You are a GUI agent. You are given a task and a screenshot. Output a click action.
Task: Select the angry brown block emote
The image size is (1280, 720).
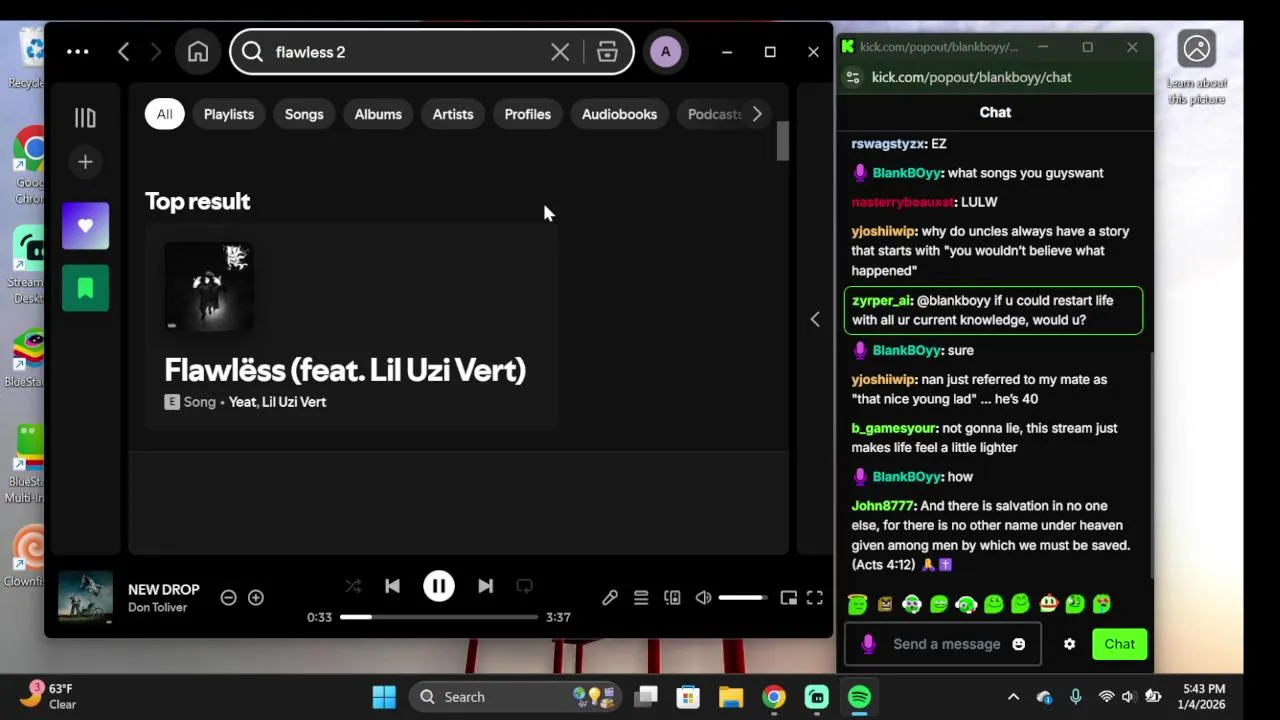click(885, 603)
